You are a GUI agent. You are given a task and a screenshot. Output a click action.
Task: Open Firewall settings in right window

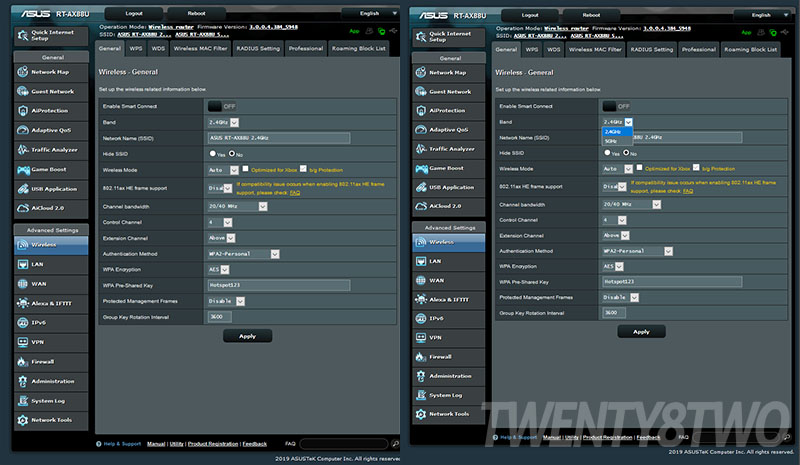[x=448, y=357]
